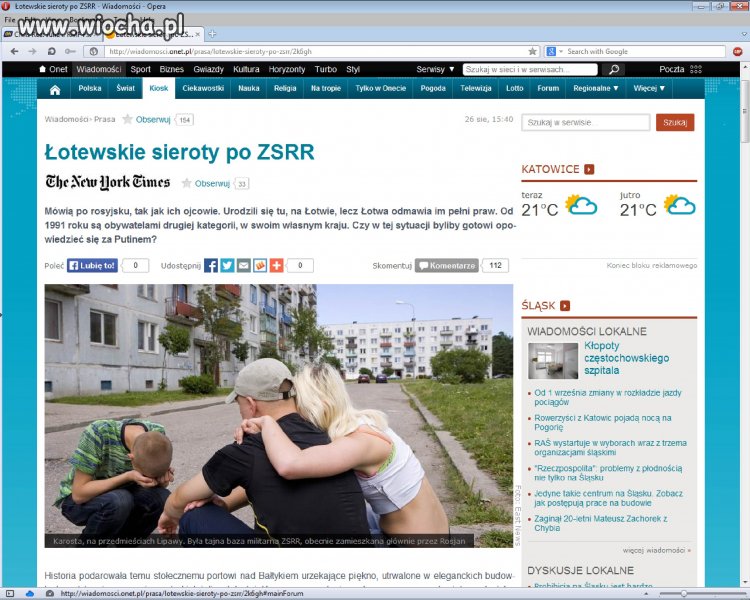Open the Forum tab
The width and height of the screenshot is (750, 600).
click(548, 89)
